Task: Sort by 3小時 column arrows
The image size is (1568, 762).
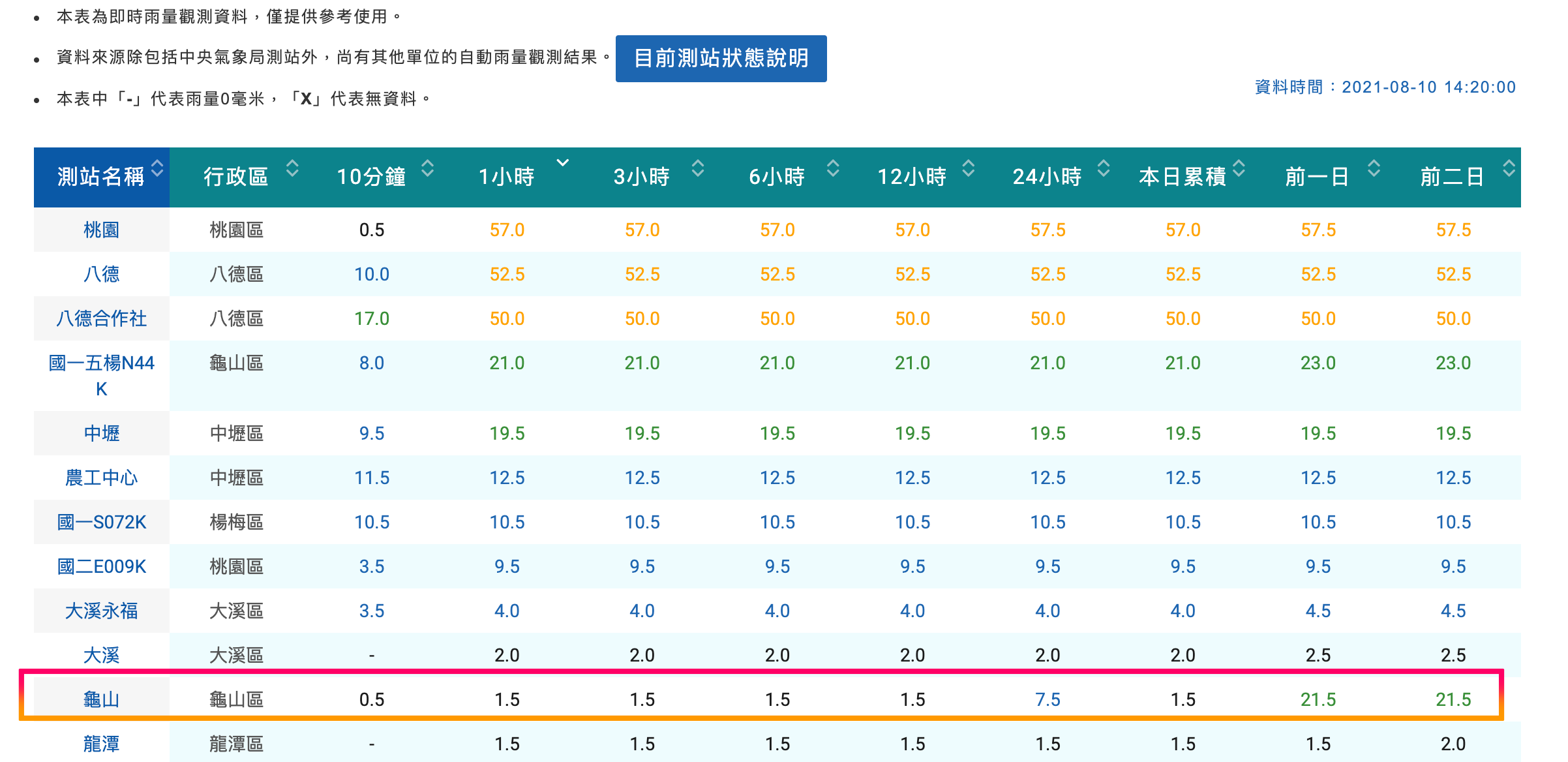Action: 698,168
